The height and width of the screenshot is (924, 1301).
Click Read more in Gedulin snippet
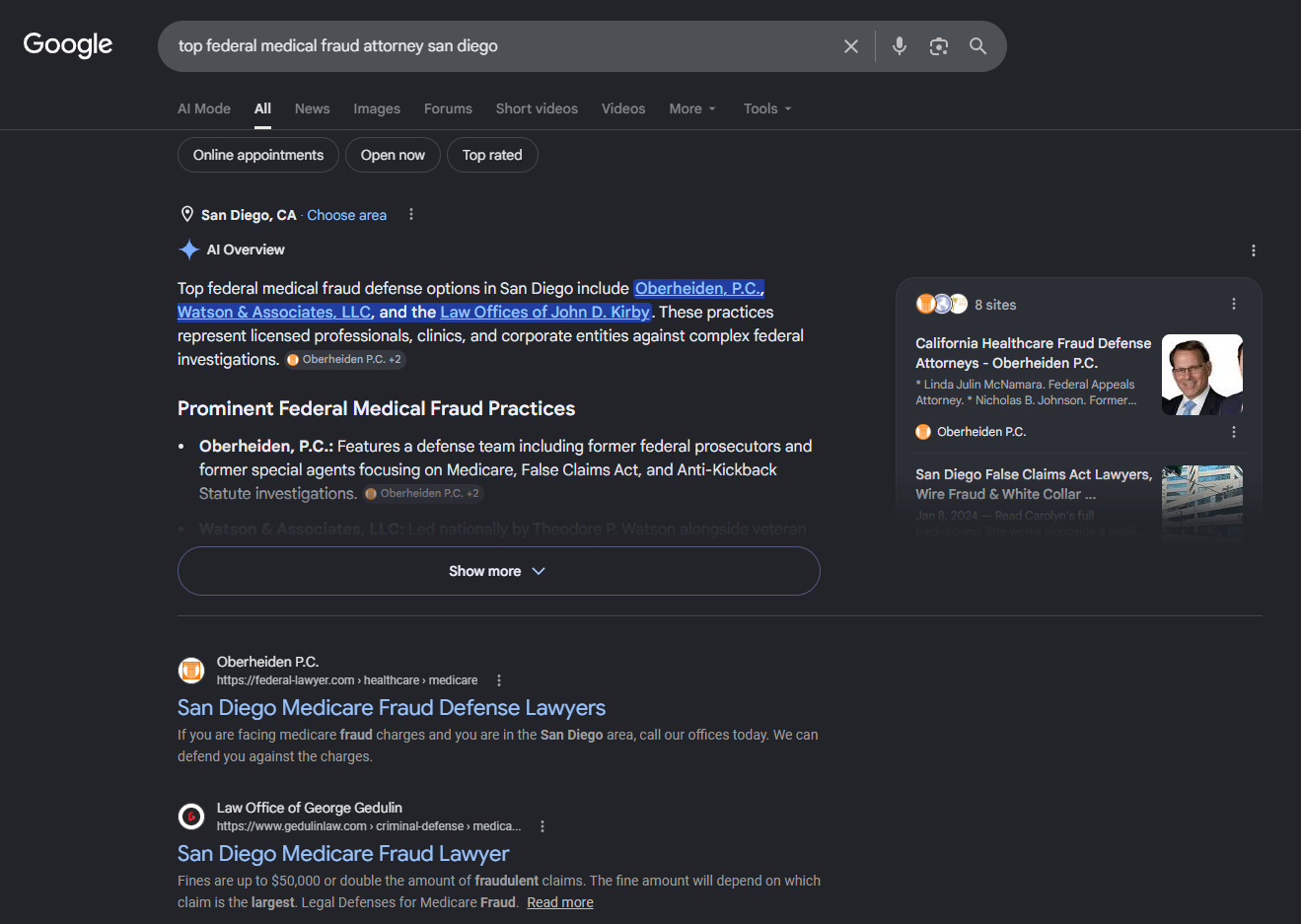tap(560, 902)
